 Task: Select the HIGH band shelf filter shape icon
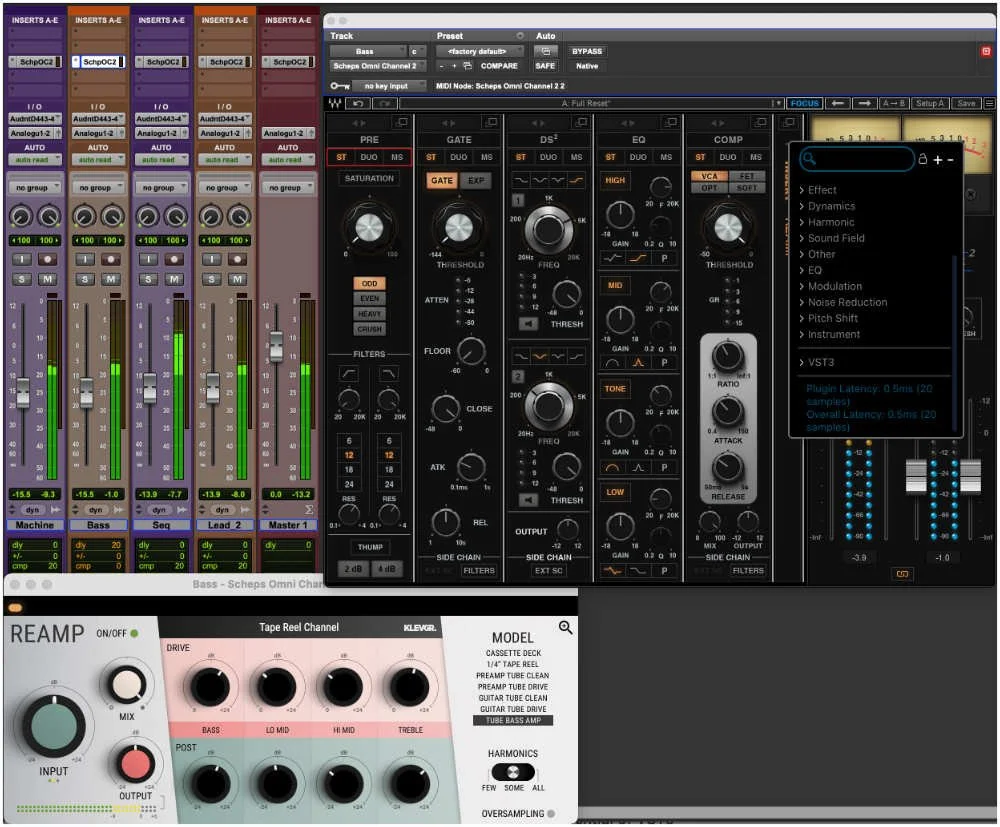(x=638, y=258)
